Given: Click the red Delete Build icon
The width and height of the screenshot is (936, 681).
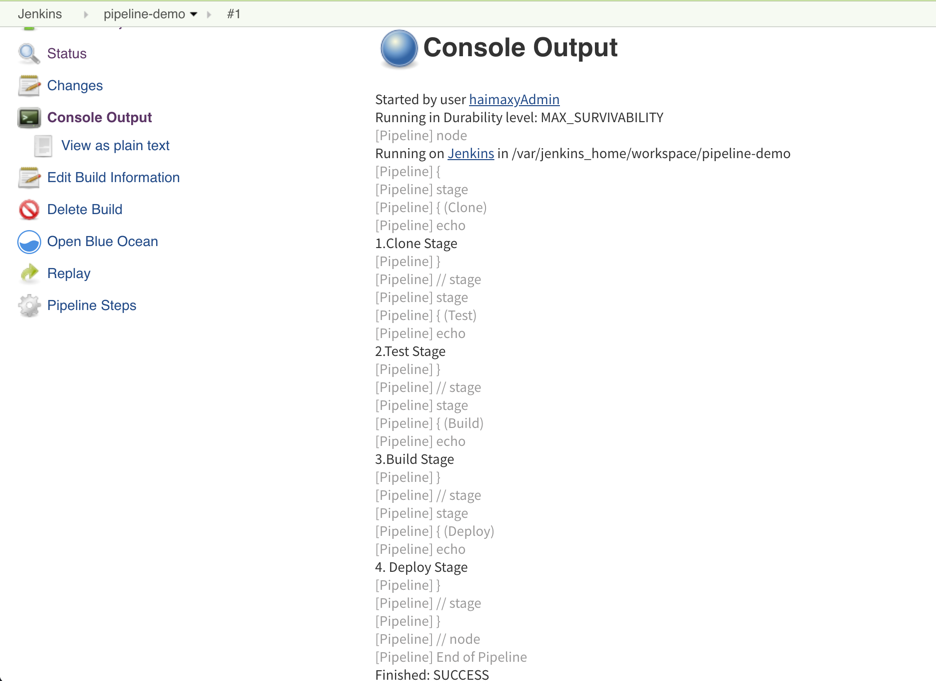Looking at the screenshot, I should (x=29, y=210).
